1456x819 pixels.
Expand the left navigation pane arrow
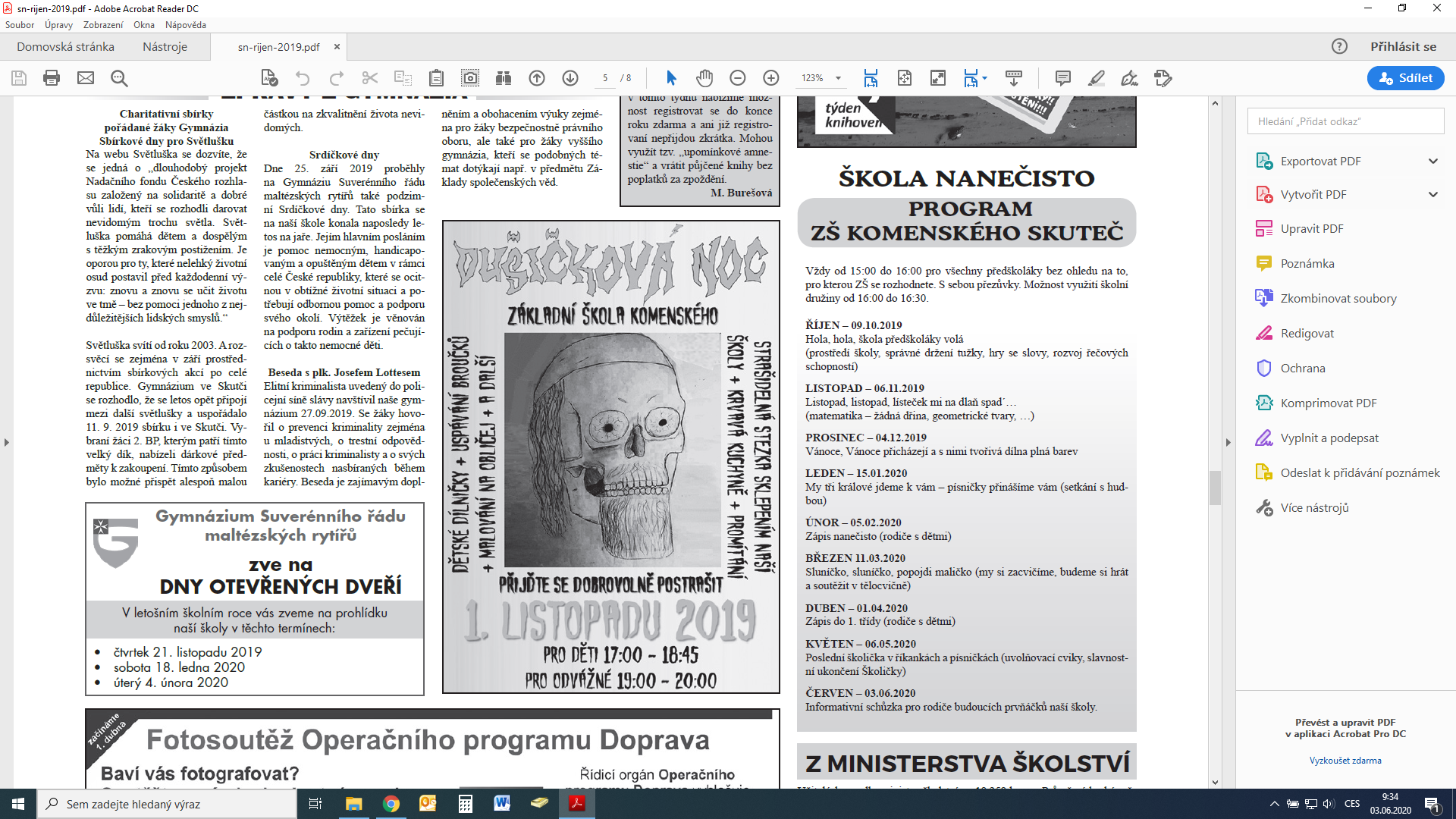coord(6,442)
